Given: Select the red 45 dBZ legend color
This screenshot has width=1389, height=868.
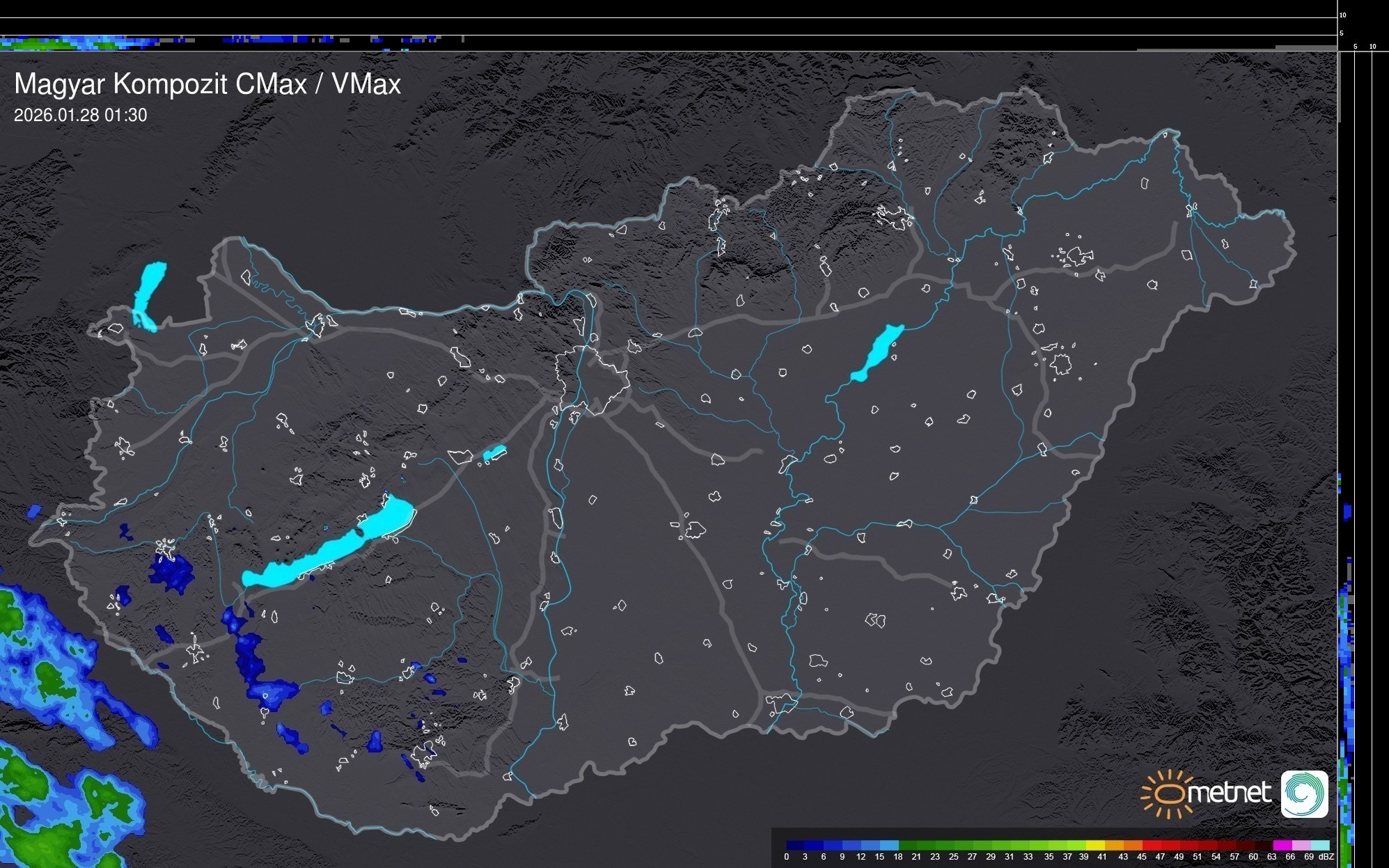Looking at the screenshot, I should pyautogui.click(x=1151, y=845).
